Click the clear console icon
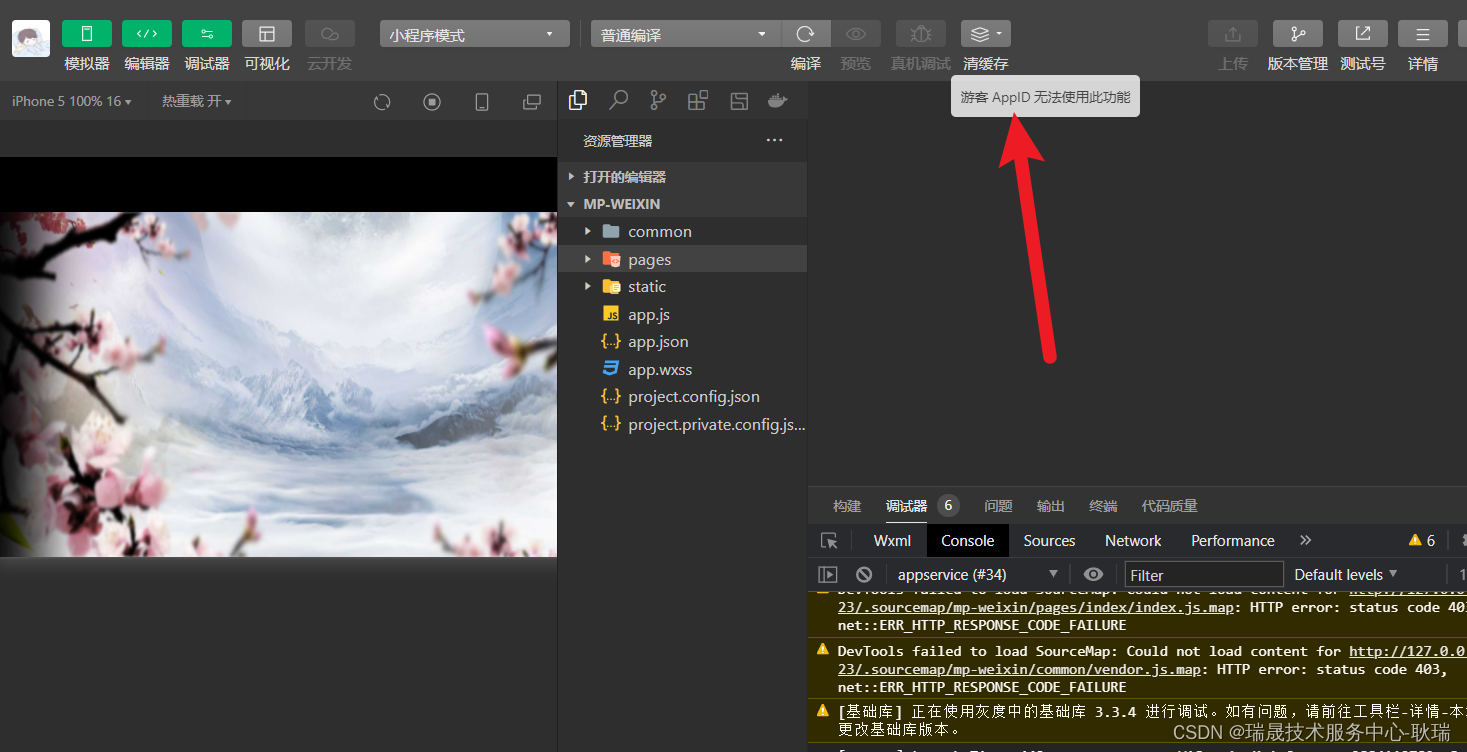This screenshot has width=1467, height=752. (x=864, y=574)
